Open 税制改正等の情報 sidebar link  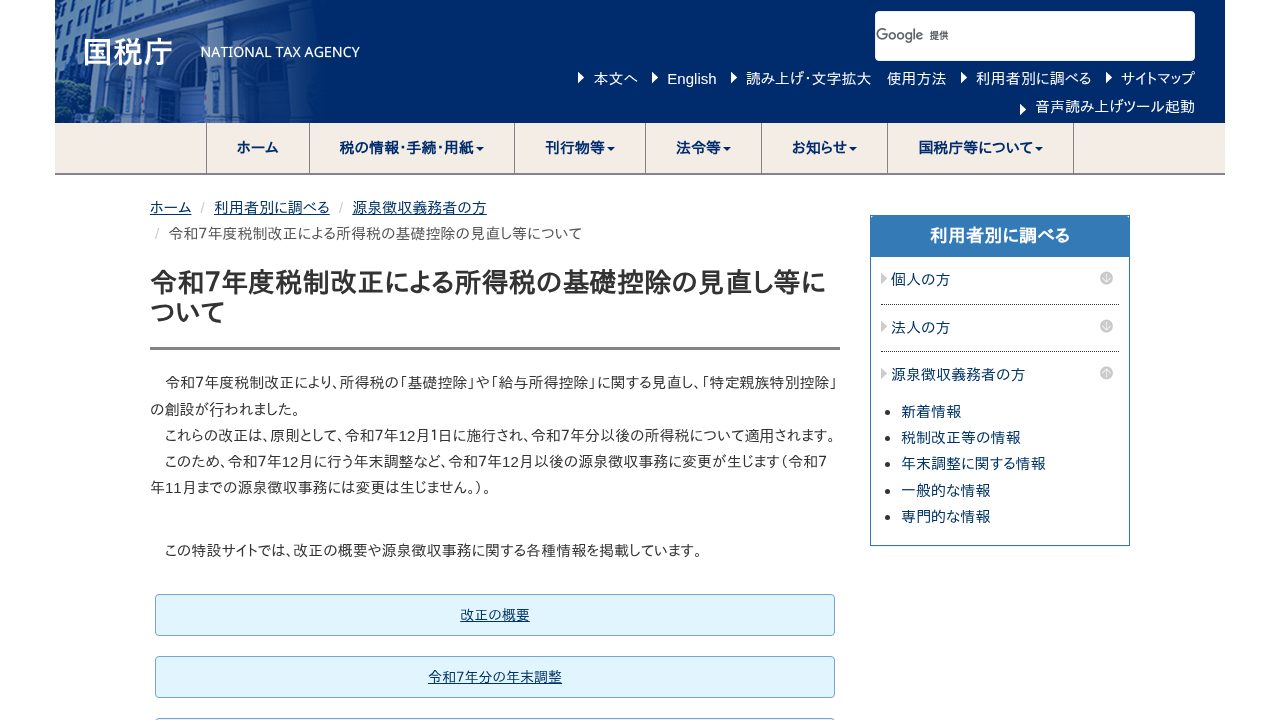pyautogui.click(x=961, y=438)
